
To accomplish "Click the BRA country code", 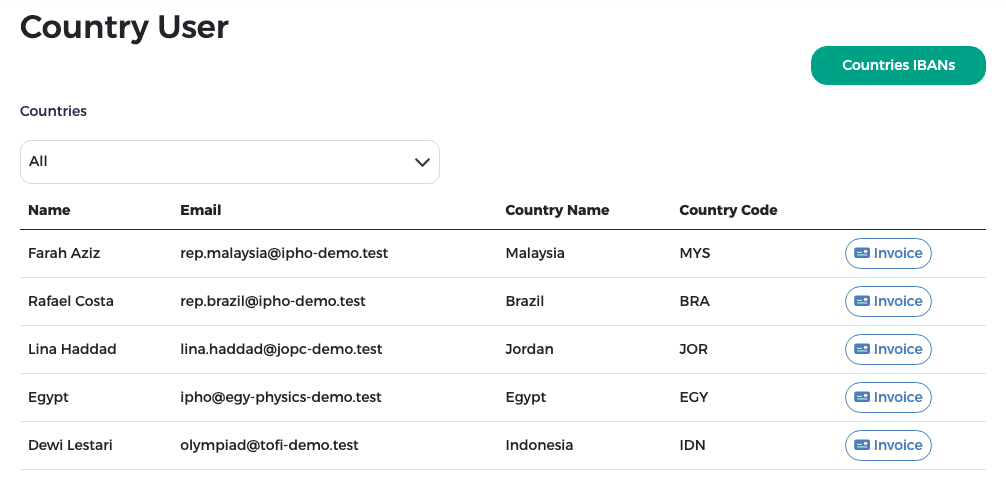I will click(695, 302).
